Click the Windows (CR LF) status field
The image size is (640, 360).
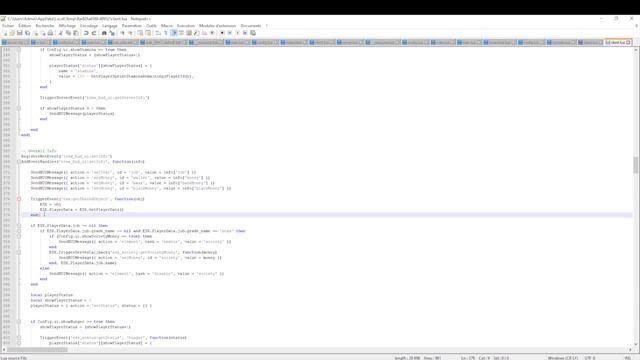[x=563, y=358]
